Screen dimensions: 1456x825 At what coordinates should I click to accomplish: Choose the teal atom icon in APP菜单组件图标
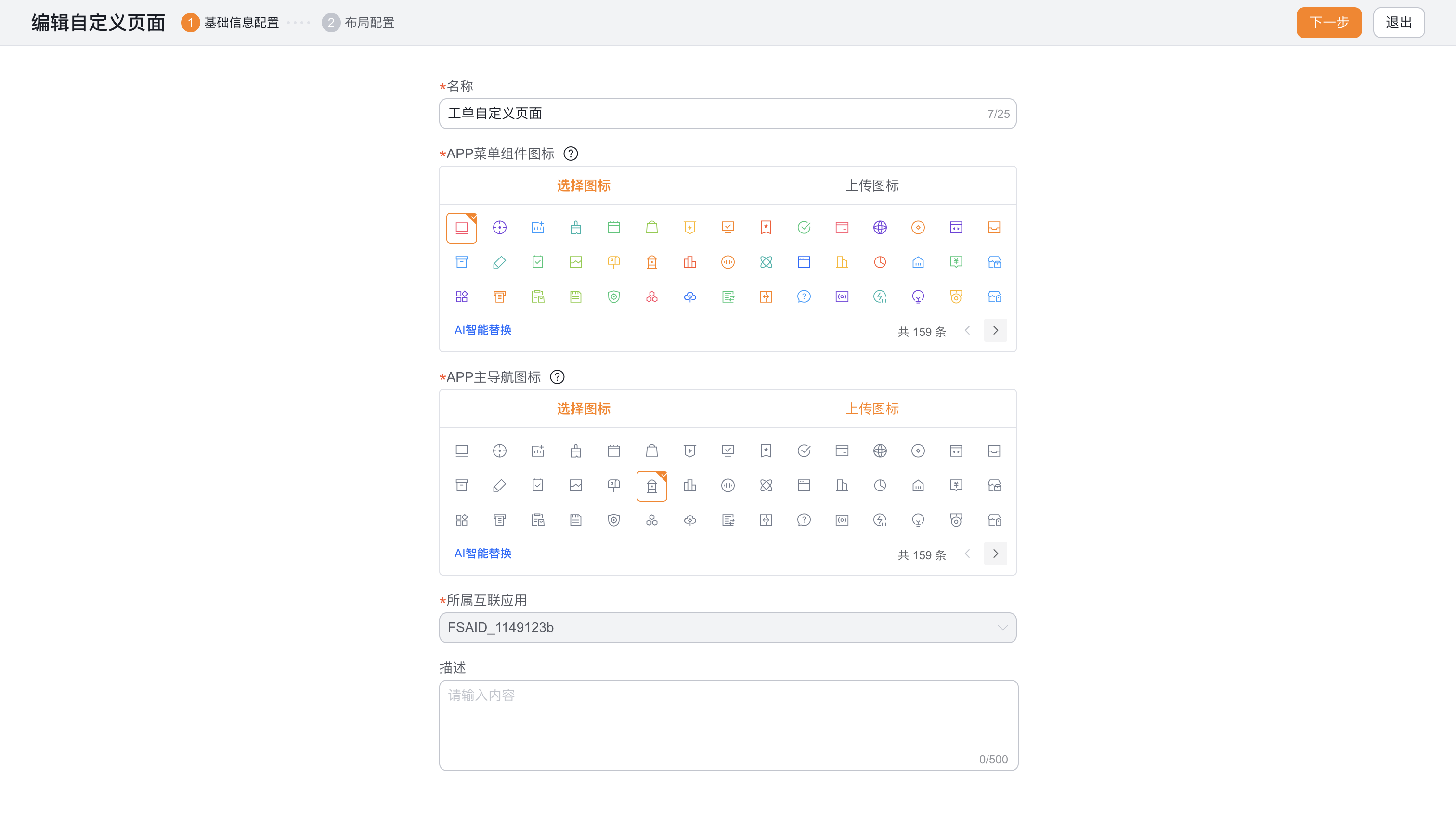tap(766, 262)
